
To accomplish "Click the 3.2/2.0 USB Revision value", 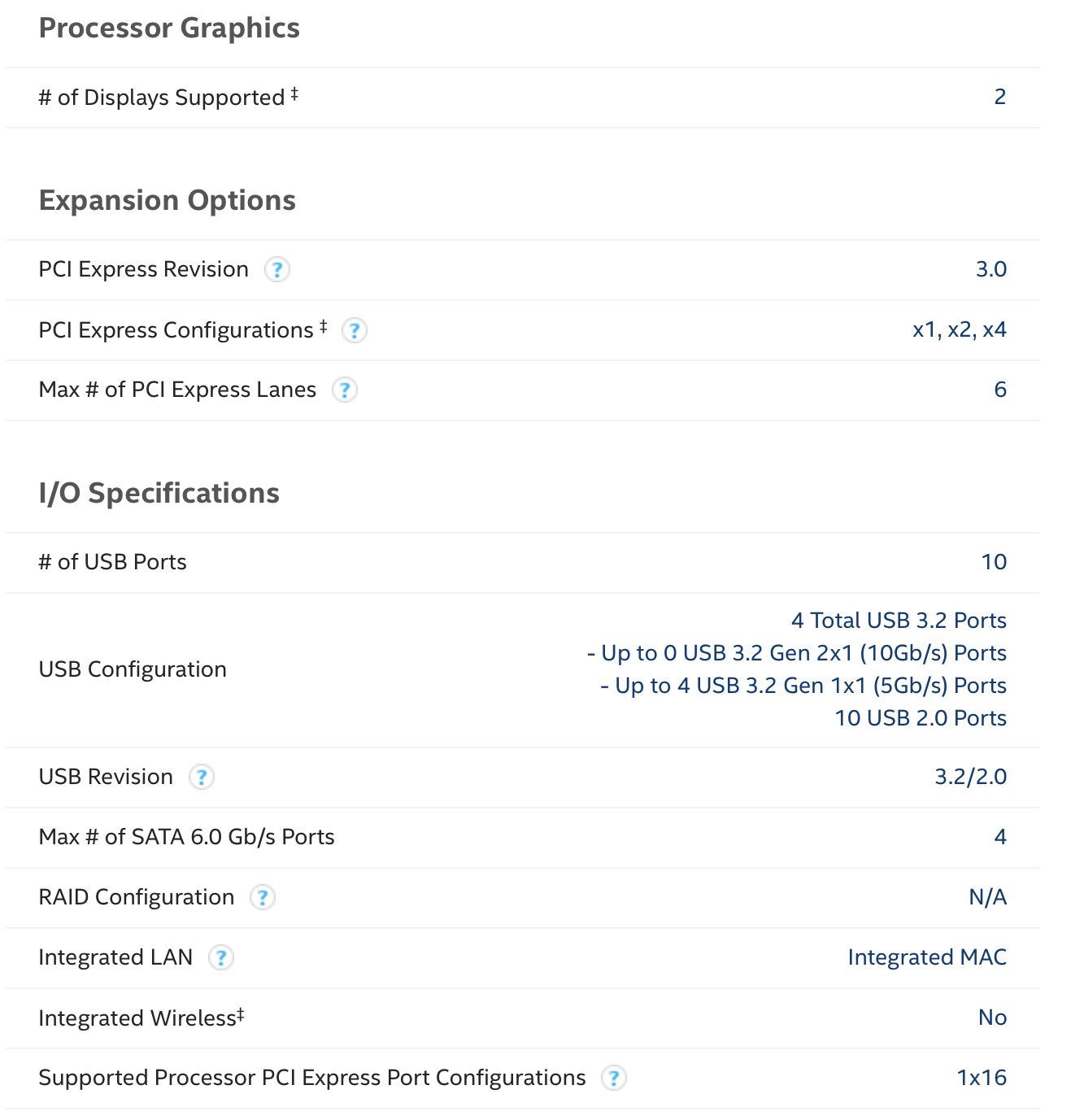I will click(x=971, y=777).
